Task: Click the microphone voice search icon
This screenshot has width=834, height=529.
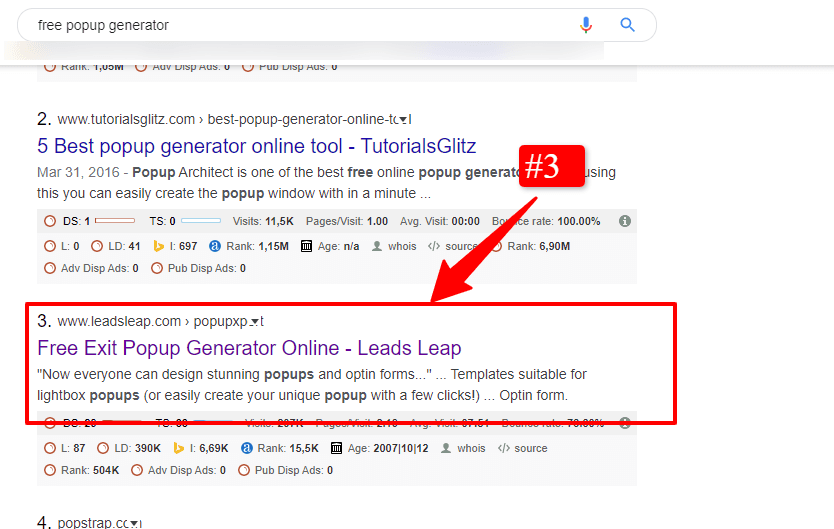Action: pos(586,25)
